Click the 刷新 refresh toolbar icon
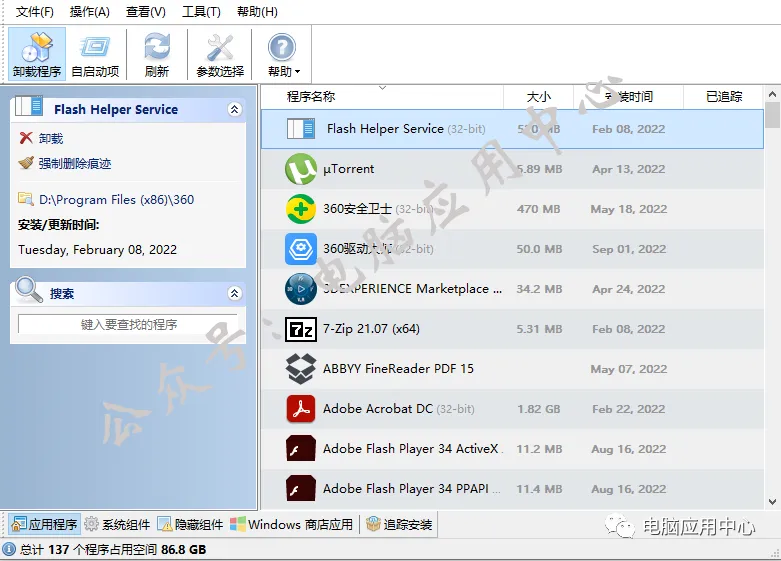Image resolution: width=781 pixels, height=561 pixels. [157, 54]
